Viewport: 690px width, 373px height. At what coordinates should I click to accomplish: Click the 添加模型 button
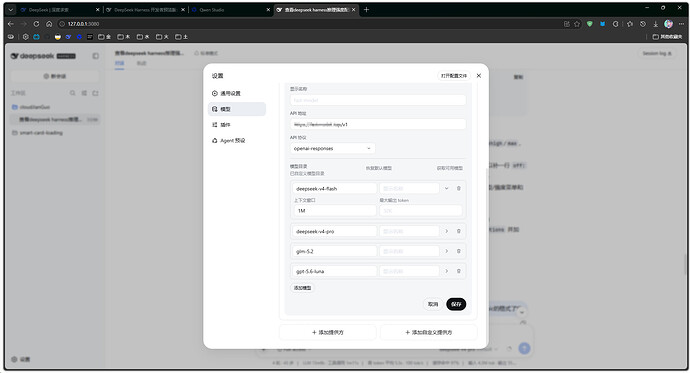(x=302, y=288)
